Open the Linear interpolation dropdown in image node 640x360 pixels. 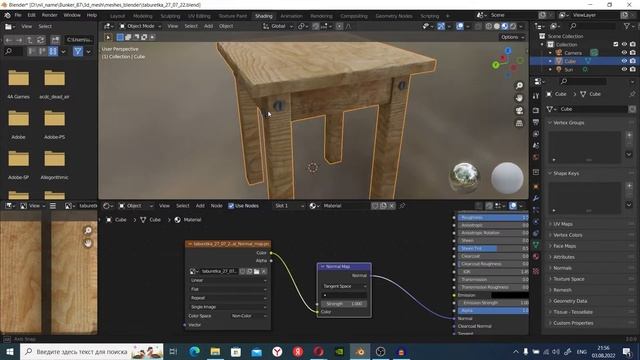click(x=228, y=280)
